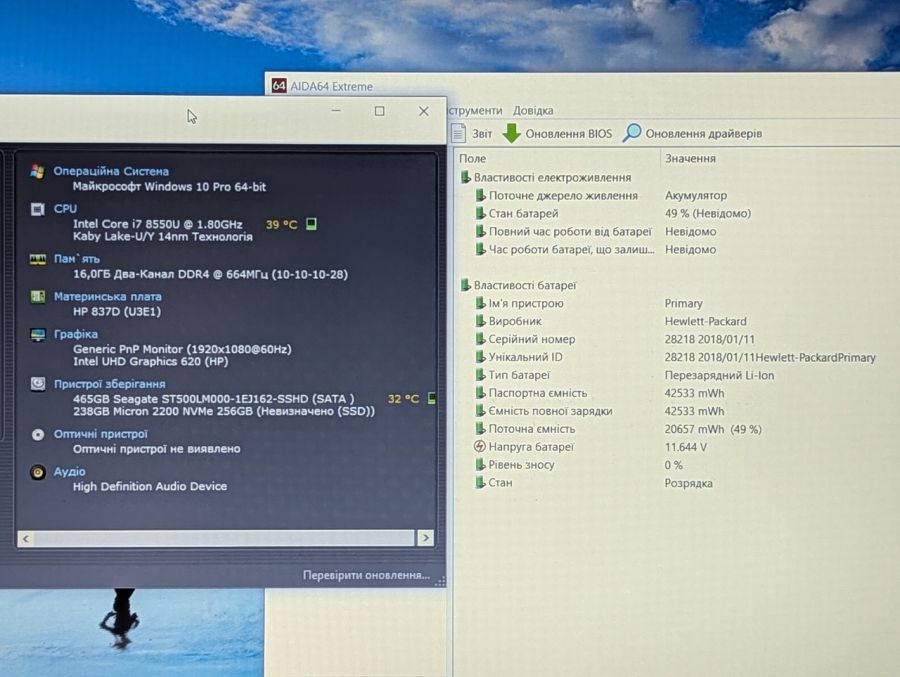Click the speaker icon beside Аудіо
The width and height of the screenshot is (900, 677).
point(38,472)
